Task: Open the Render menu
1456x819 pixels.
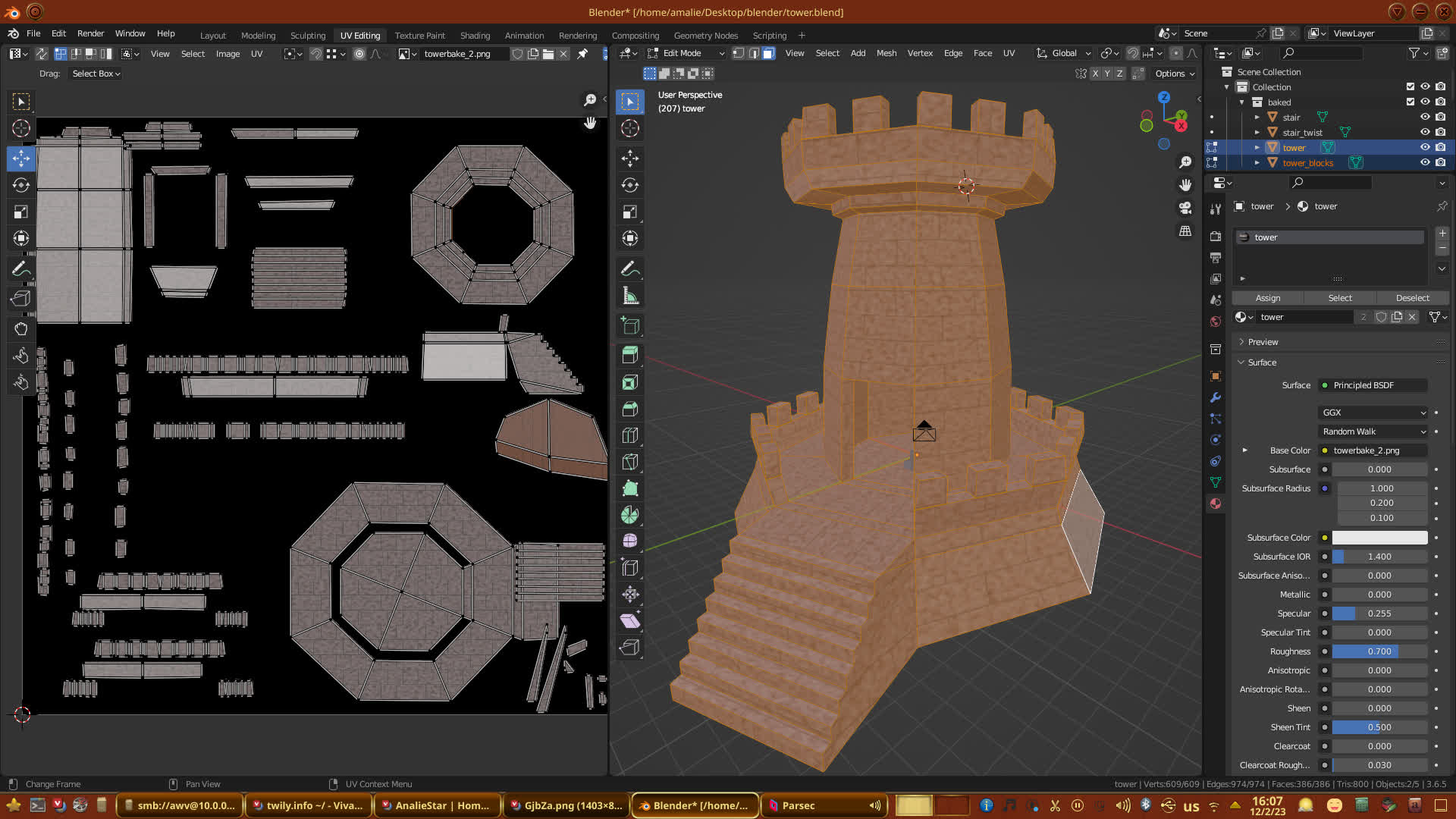Action: [90, 33]
